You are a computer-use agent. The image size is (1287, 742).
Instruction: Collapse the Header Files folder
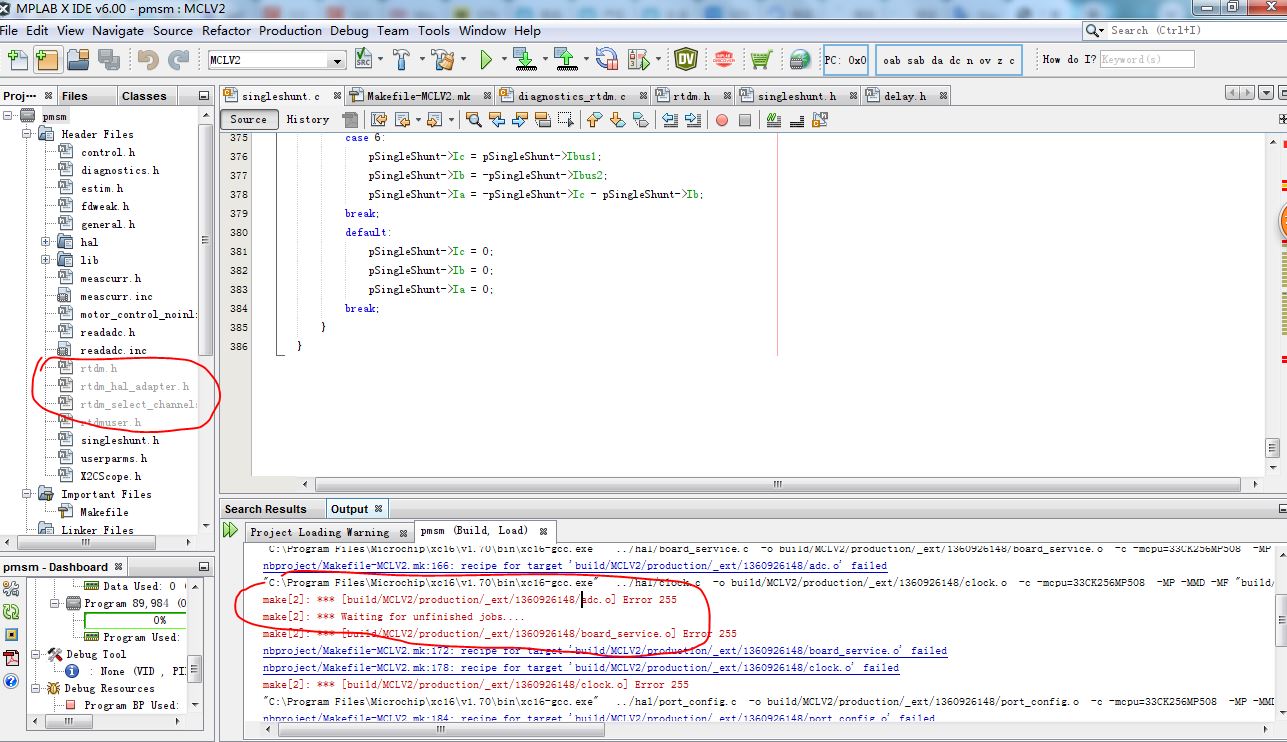(x=27, y=134)
